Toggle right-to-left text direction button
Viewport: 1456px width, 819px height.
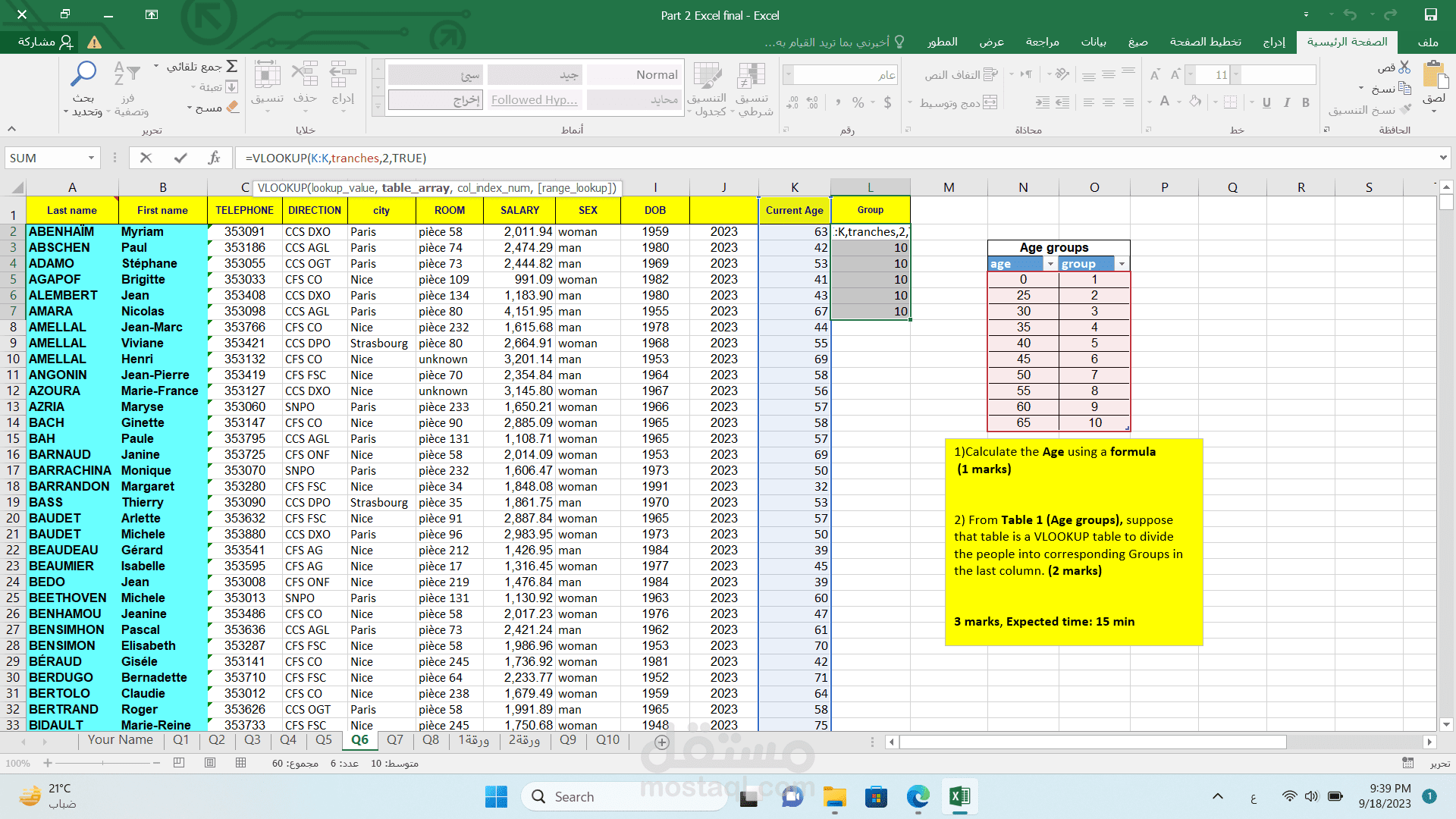[1026, 74]
